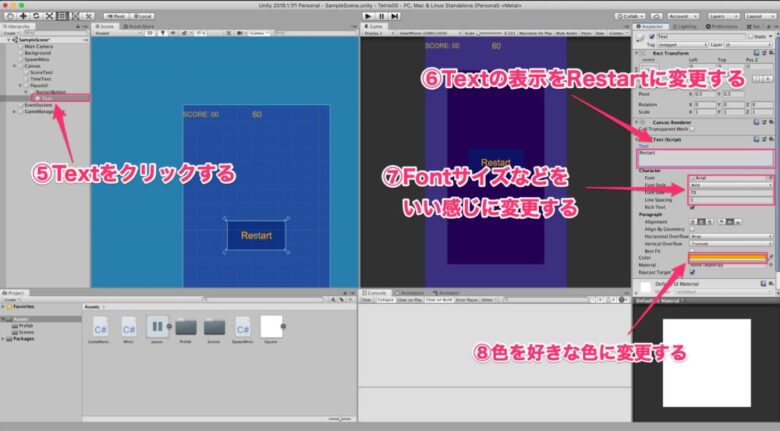Click the Font object picker circle
Viewport: 780px width, 431px height.
pyautogui.click(x=771, y=178)
